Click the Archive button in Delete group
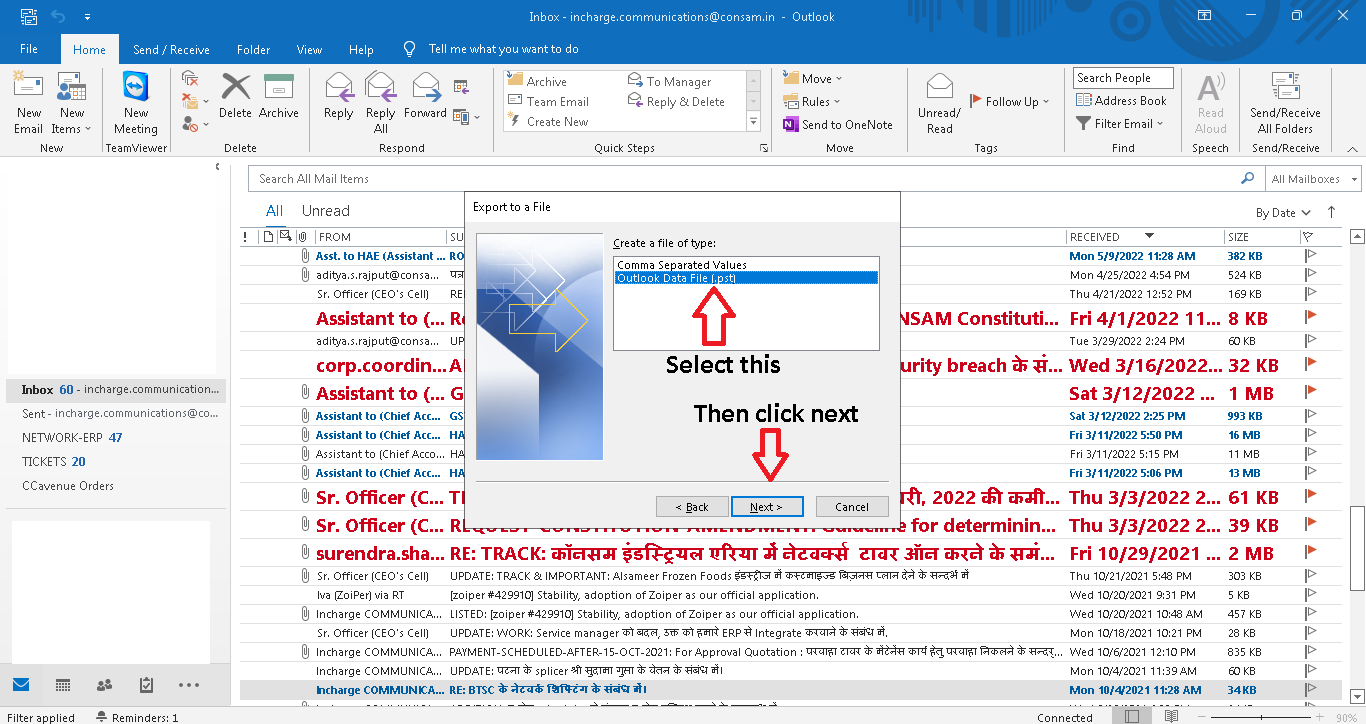This screenshot has width=1366, height=724. point(279,97)
